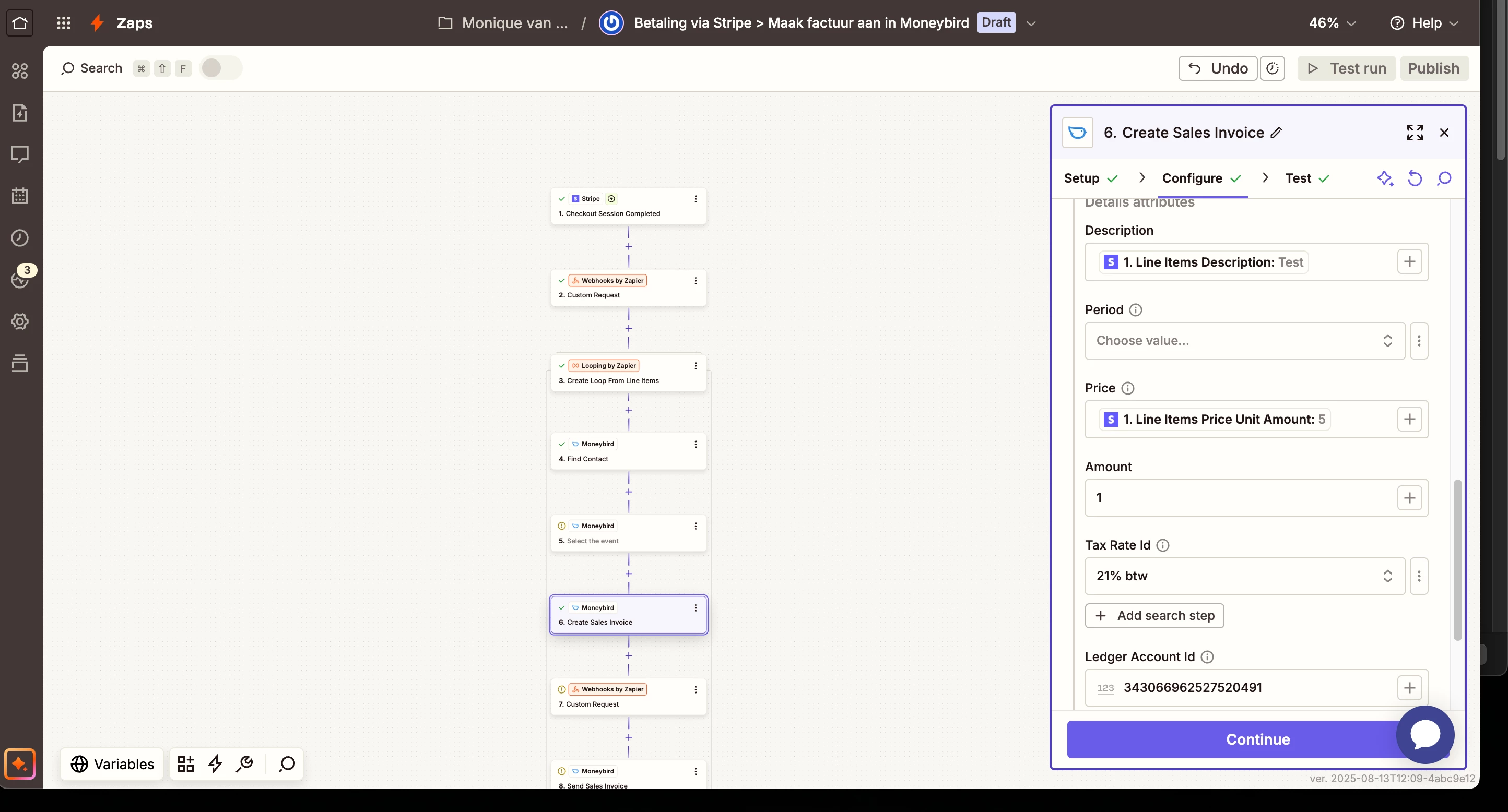The image size is (1508, 812).
Task: Click the Publish button
Action: point(1434,68)
